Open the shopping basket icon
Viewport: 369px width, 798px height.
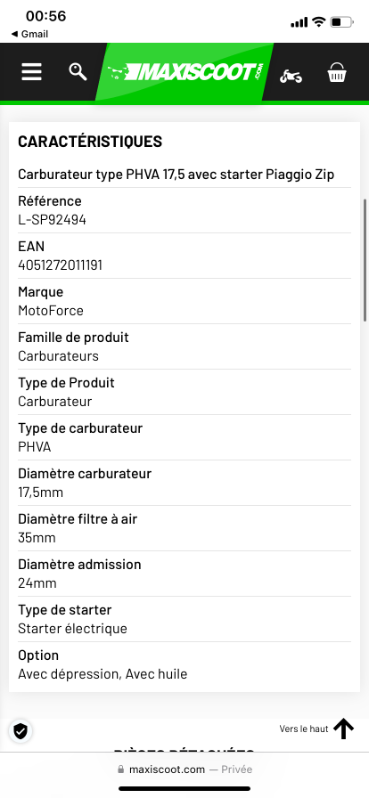tap(337, 73)
